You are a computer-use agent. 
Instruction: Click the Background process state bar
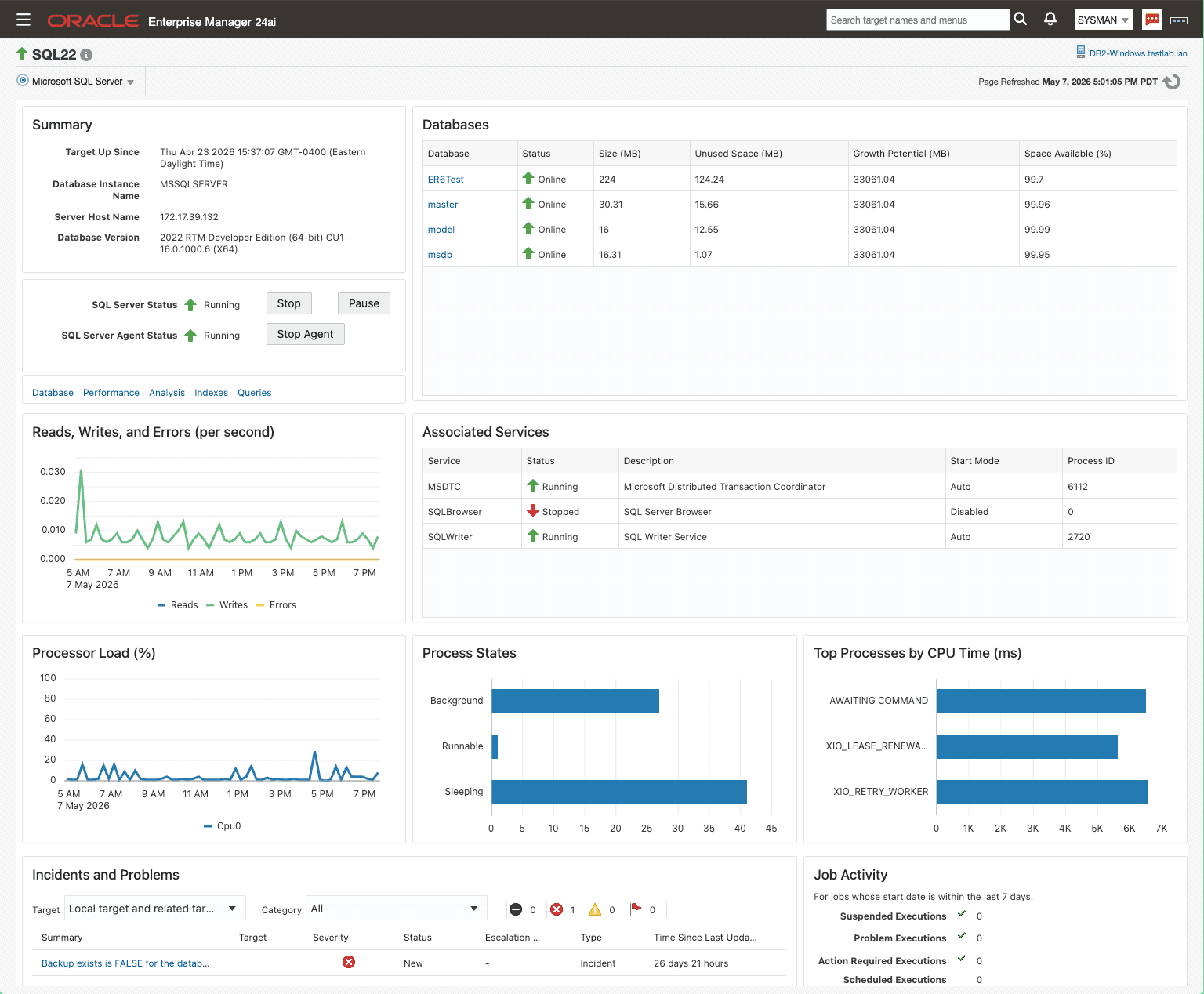(x=575, y=701)
